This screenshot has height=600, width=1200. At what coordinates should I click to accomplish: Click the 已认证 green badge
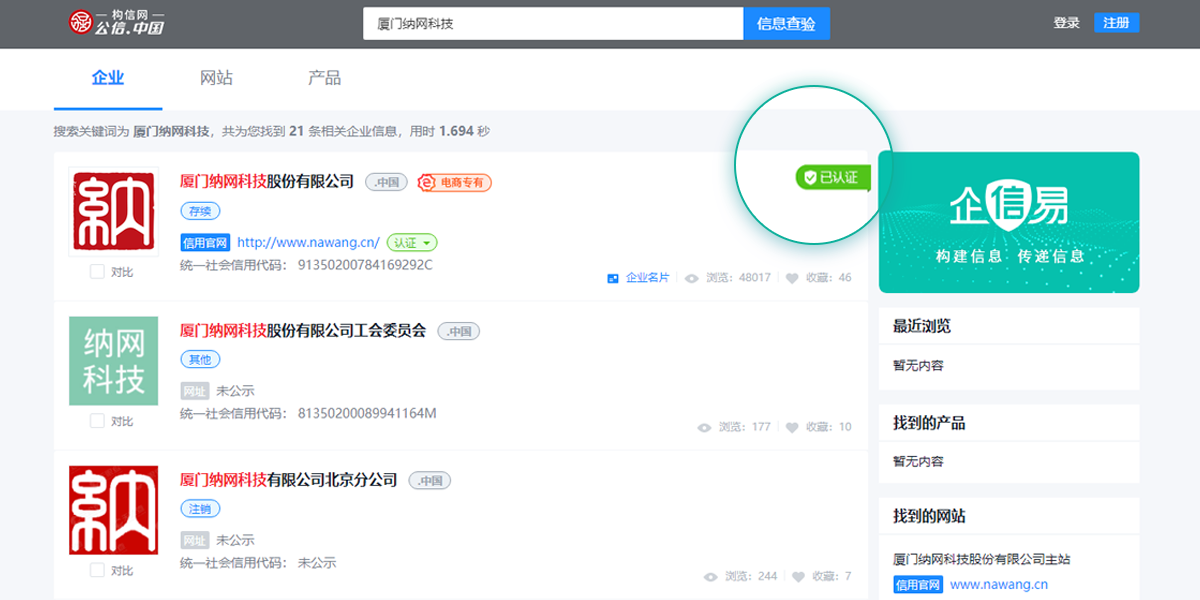coord(833,178)
